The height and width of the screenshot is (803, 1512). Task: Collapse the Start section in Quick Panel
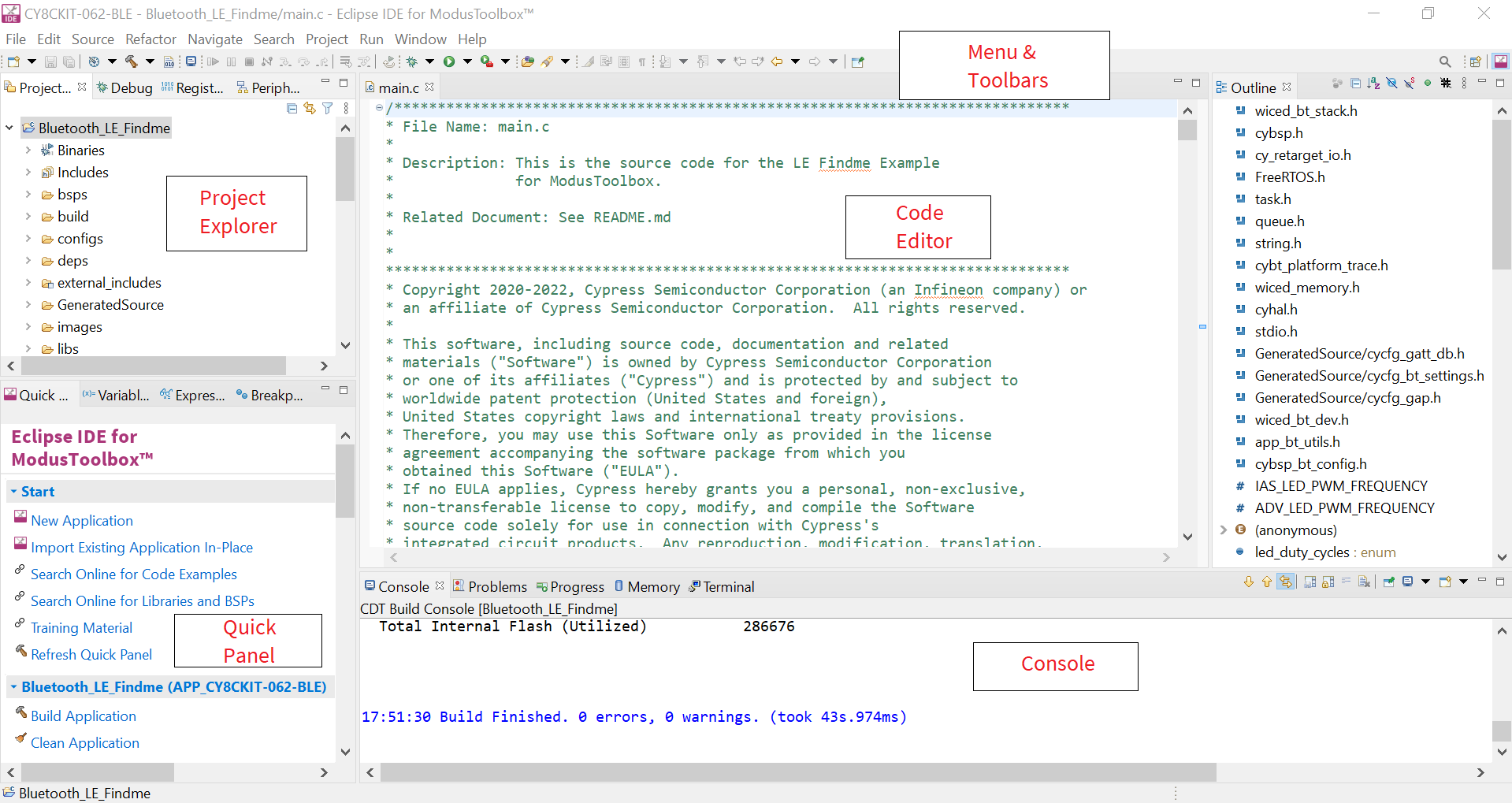(x=13, y=492)
